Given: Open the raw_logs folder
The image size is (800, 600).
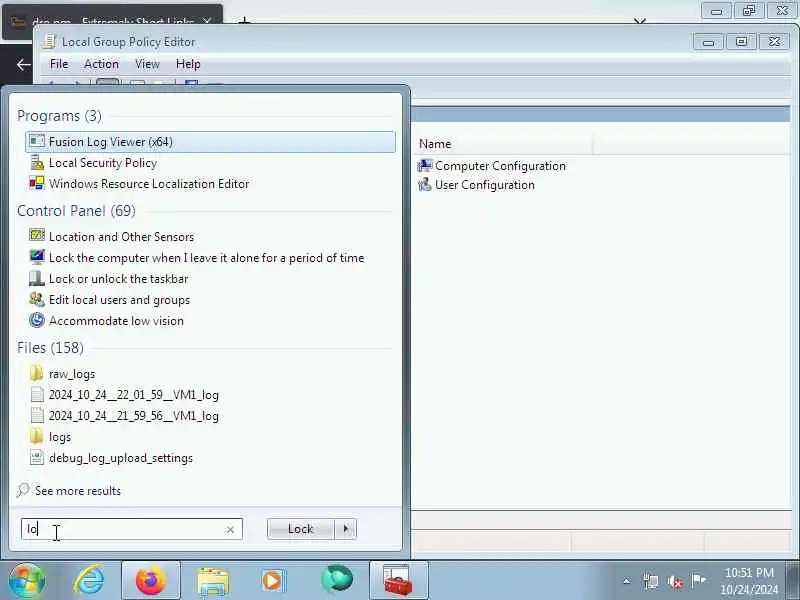Looking at the screenshot, I should [x=71, y=374].
